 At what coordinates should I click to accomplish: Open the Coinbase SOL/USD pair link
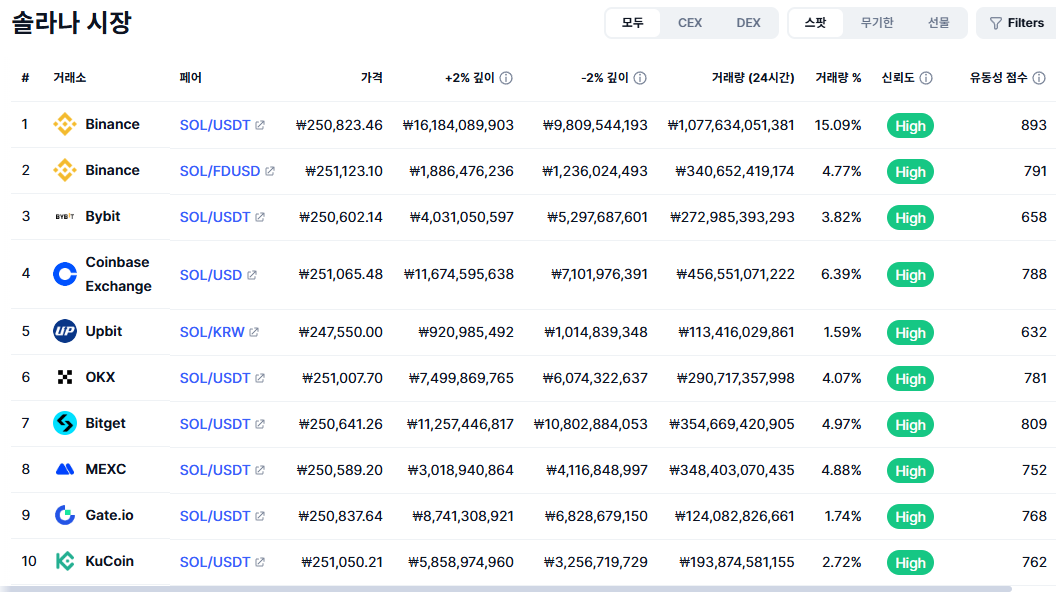click(211, 275)
